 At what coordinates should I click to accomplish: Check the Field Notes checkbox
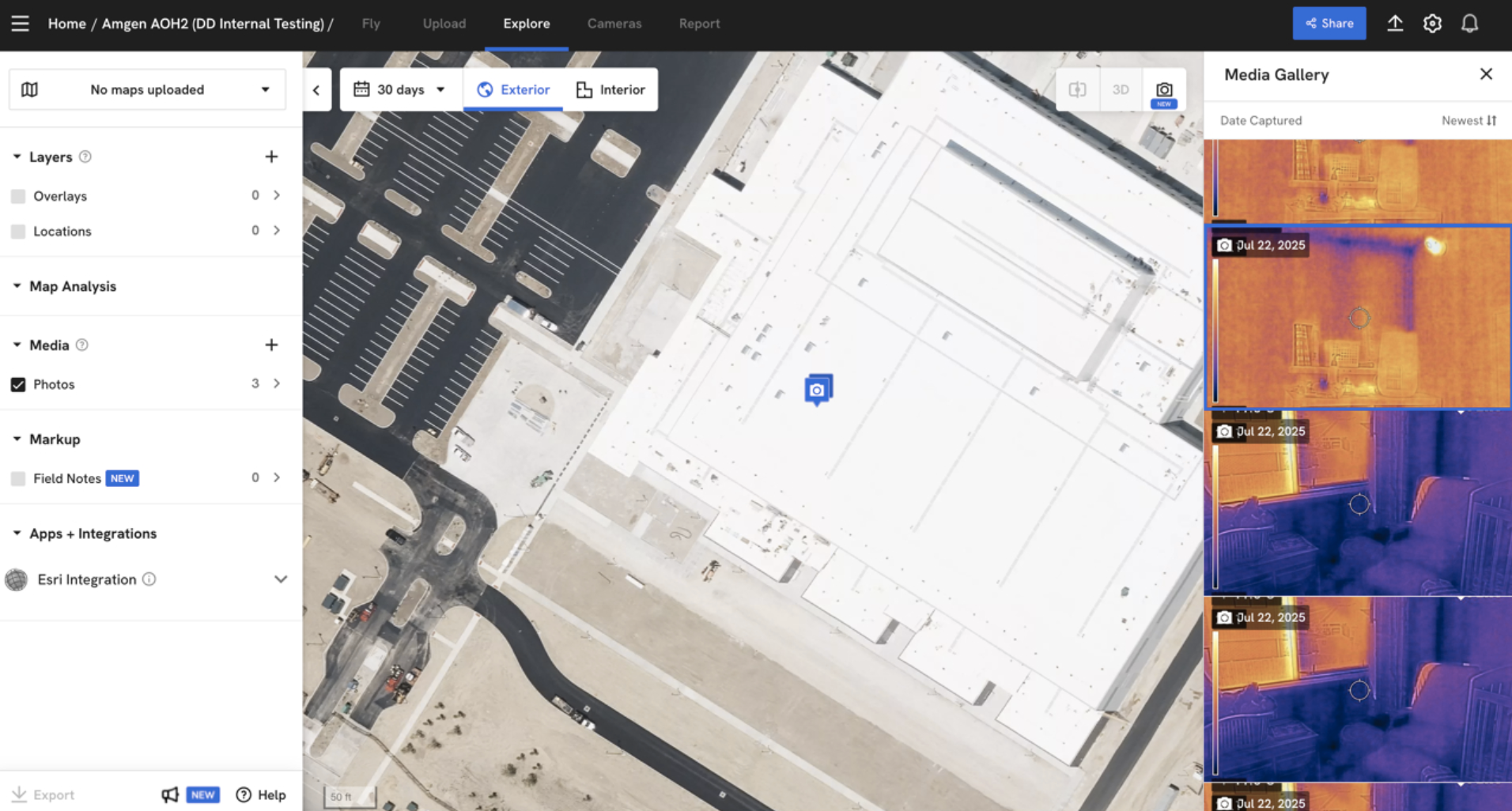coord(18,478)
